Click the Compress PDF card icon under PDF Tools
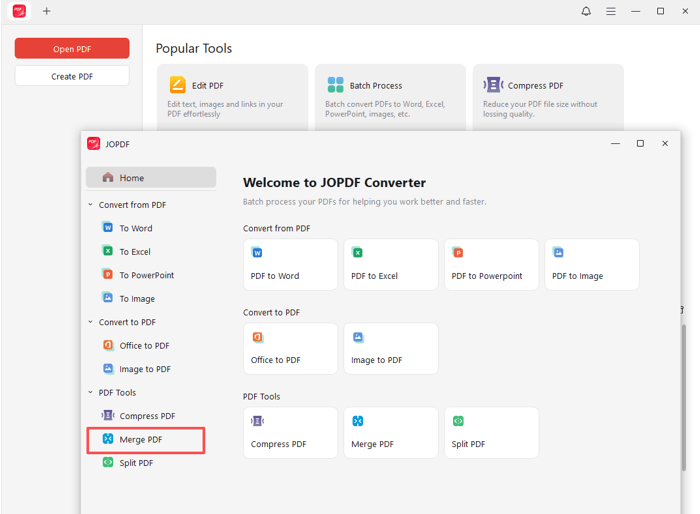This screenshot has height=514, width=700. click(258, 421)
